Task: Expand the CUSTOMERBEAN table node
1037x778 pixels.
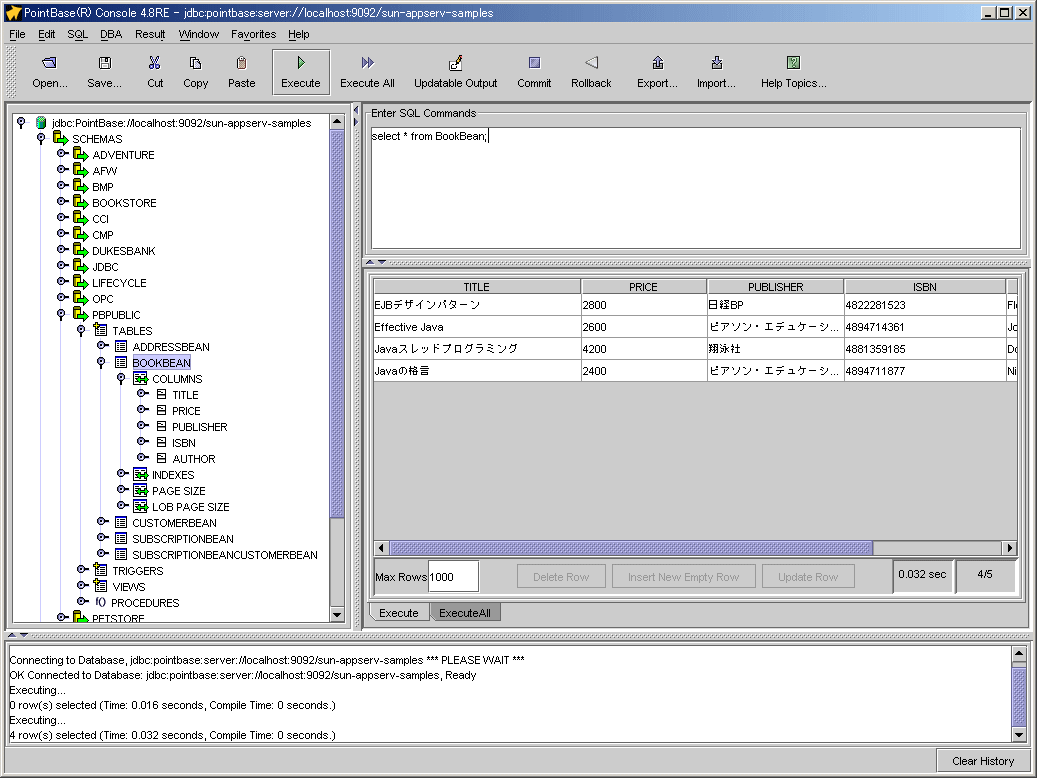Action: tap(103, 521)
